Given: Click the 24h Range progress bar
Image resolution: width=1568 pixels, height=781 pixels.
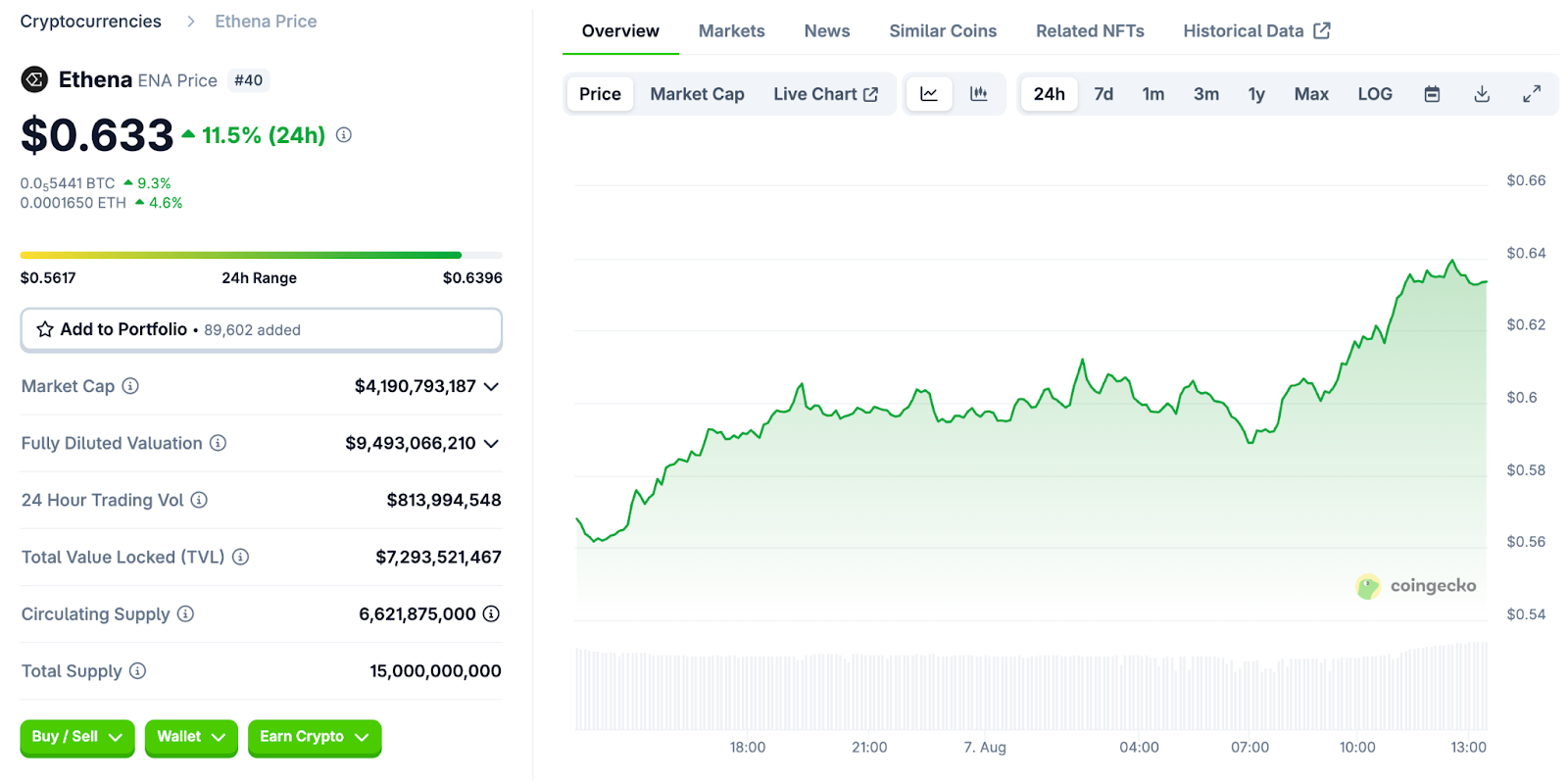Looking at the screenshot, I should [x=262, y=255].
